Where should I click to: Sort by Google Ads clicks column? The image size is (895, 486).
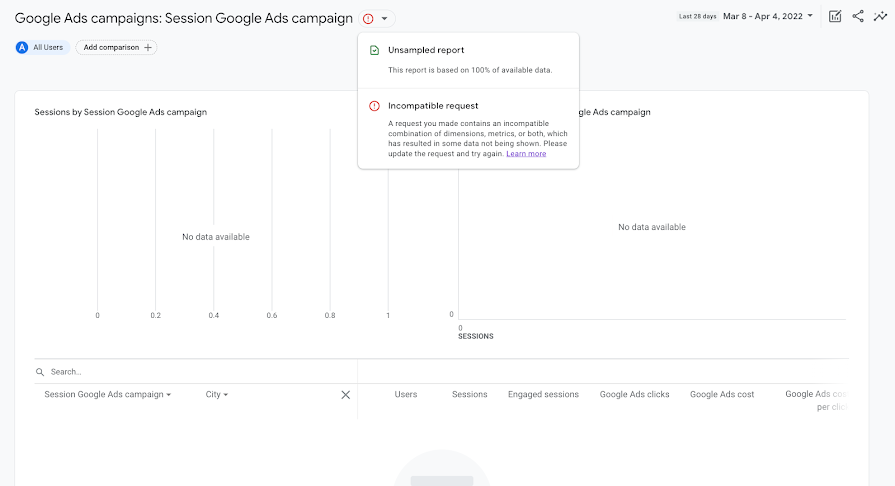(x=635, y=395)
